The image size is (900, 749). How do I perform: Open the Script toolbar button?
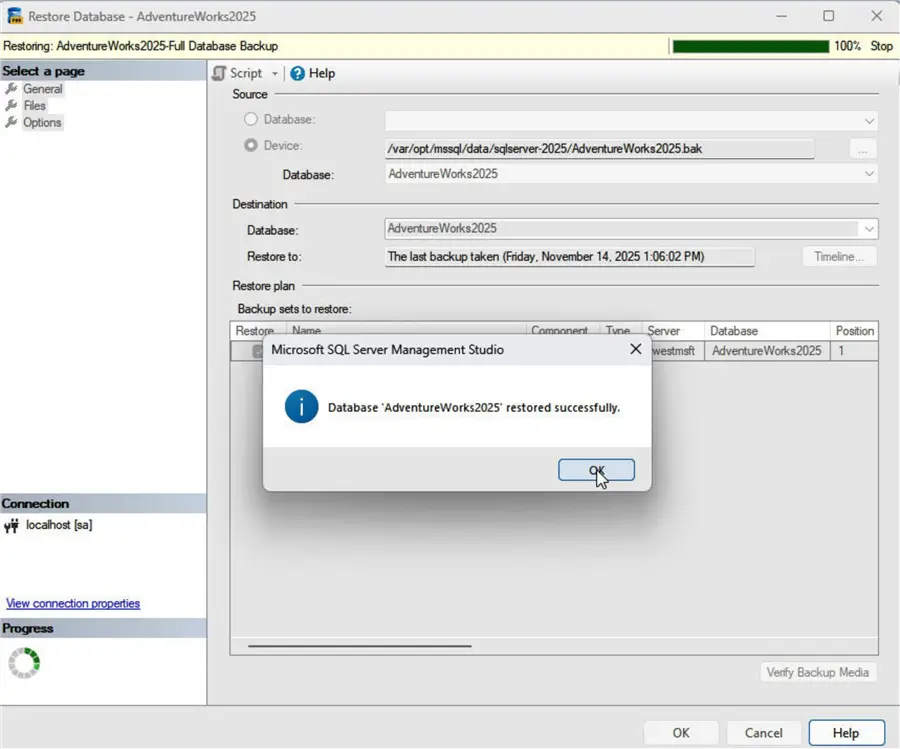(237, 73)
